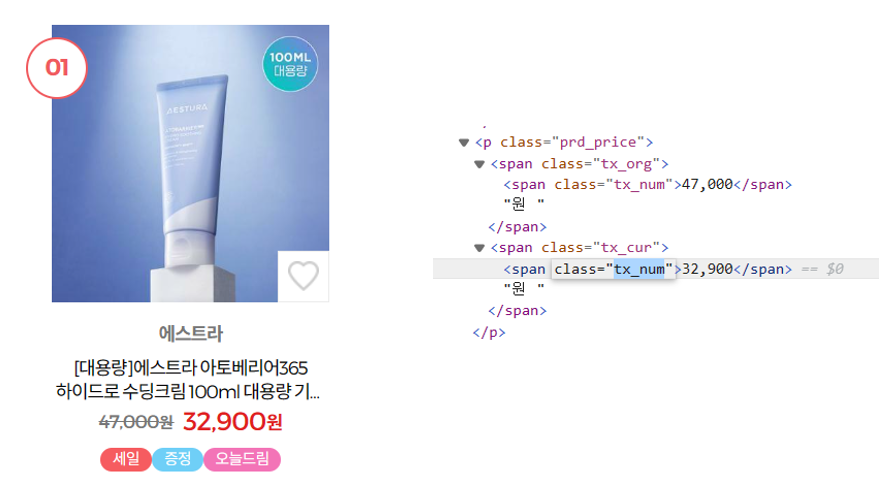The height and width of the screenshot is (485, 892).
Task: Click the struck-through 47,000원 original price
Action: (x=135, y=422)
